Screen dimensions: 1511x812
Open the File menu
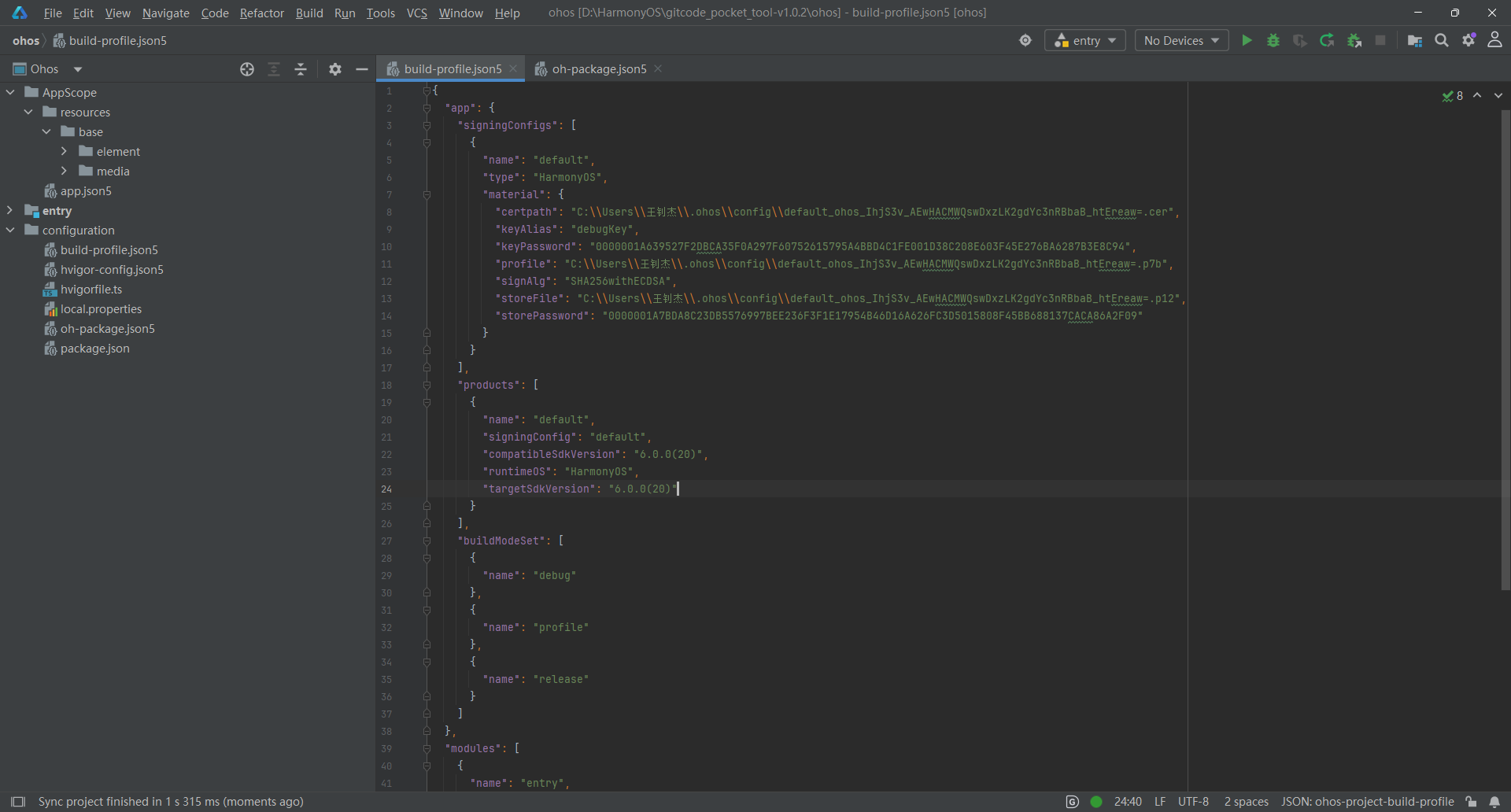coord(53,13)
